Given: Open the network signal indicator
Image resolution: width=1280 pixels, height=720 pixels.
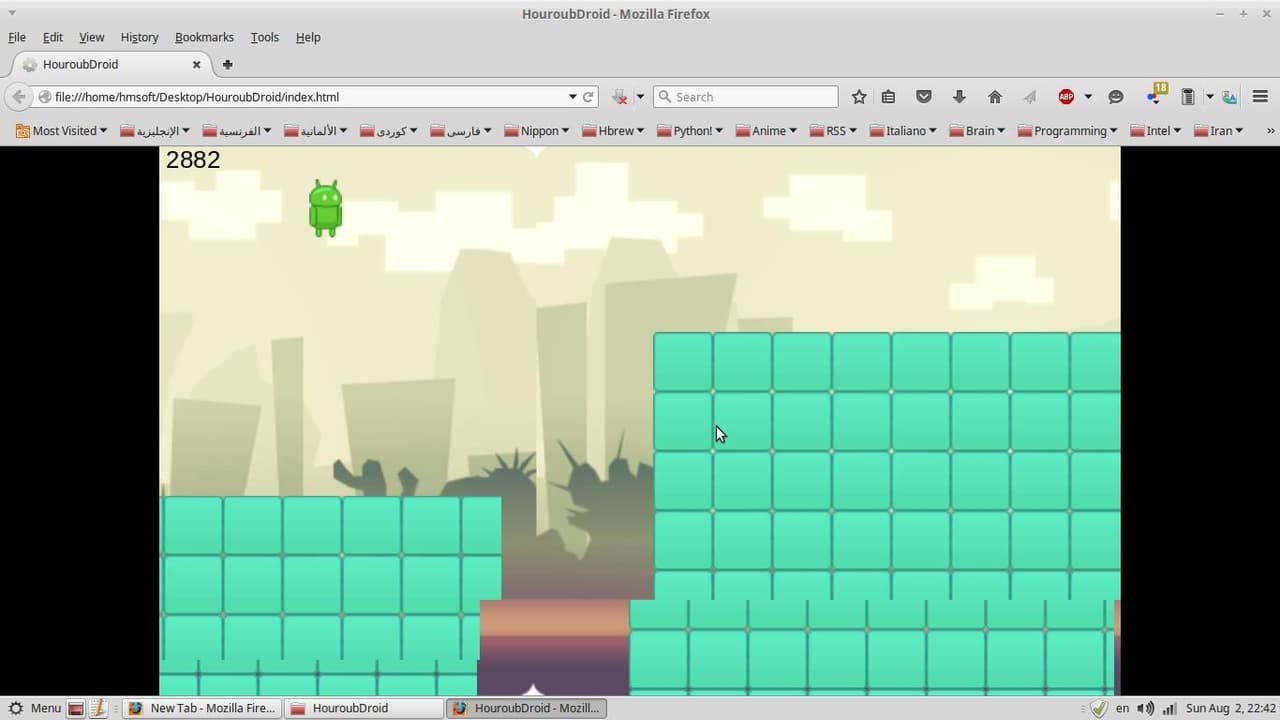Looking at the screenshot, I should coord(1169,708).
